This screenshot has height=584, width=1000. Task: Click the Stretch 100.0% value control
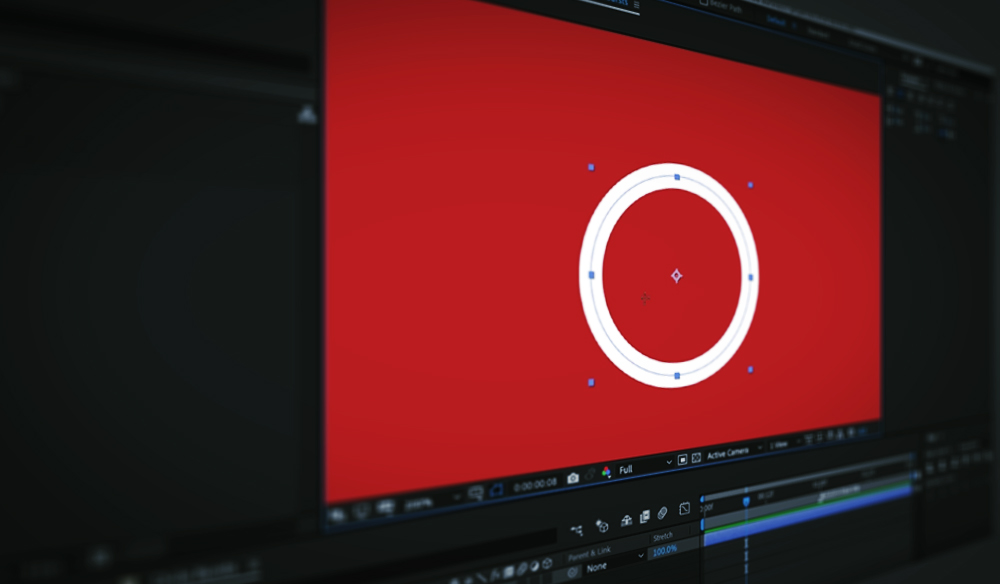(663, 551)
